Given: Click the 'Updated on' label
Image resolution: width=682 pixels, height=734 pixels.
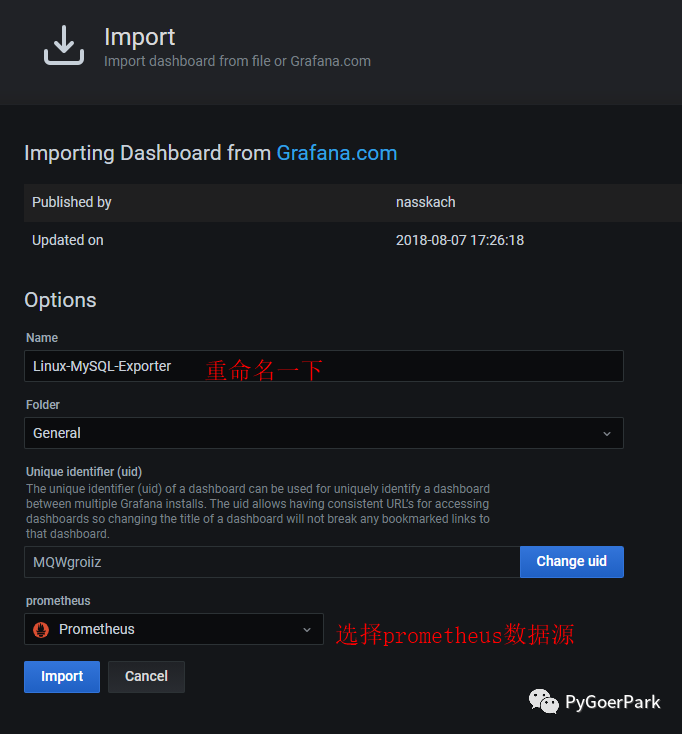Looking at the screenshot, I should (68, 240).
